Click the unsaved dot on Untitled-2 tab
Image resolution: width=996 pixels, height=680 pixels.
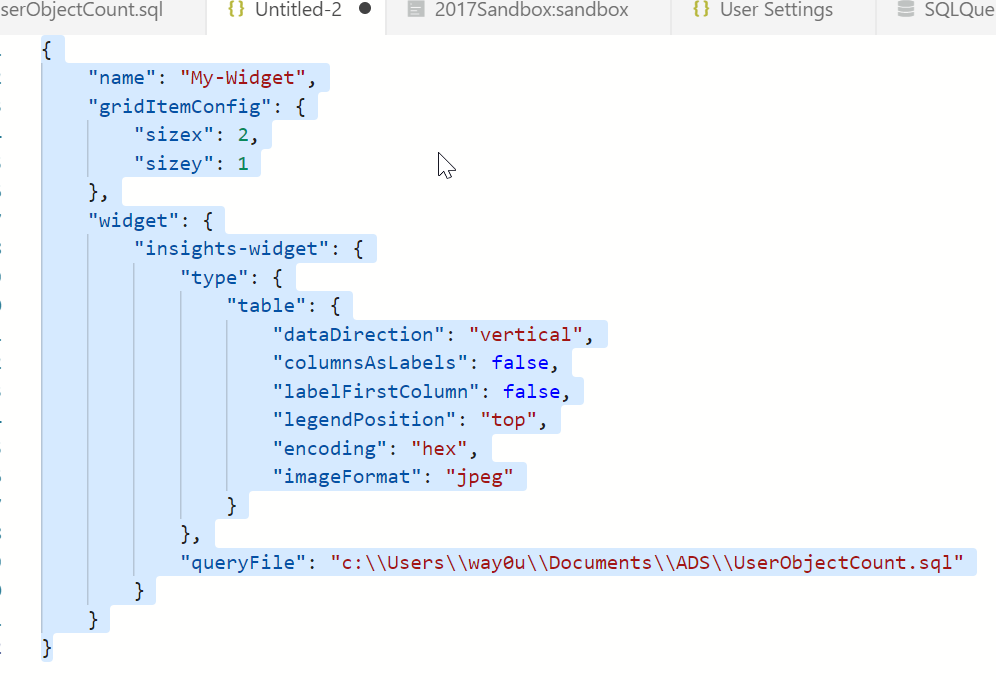[365, 10]
